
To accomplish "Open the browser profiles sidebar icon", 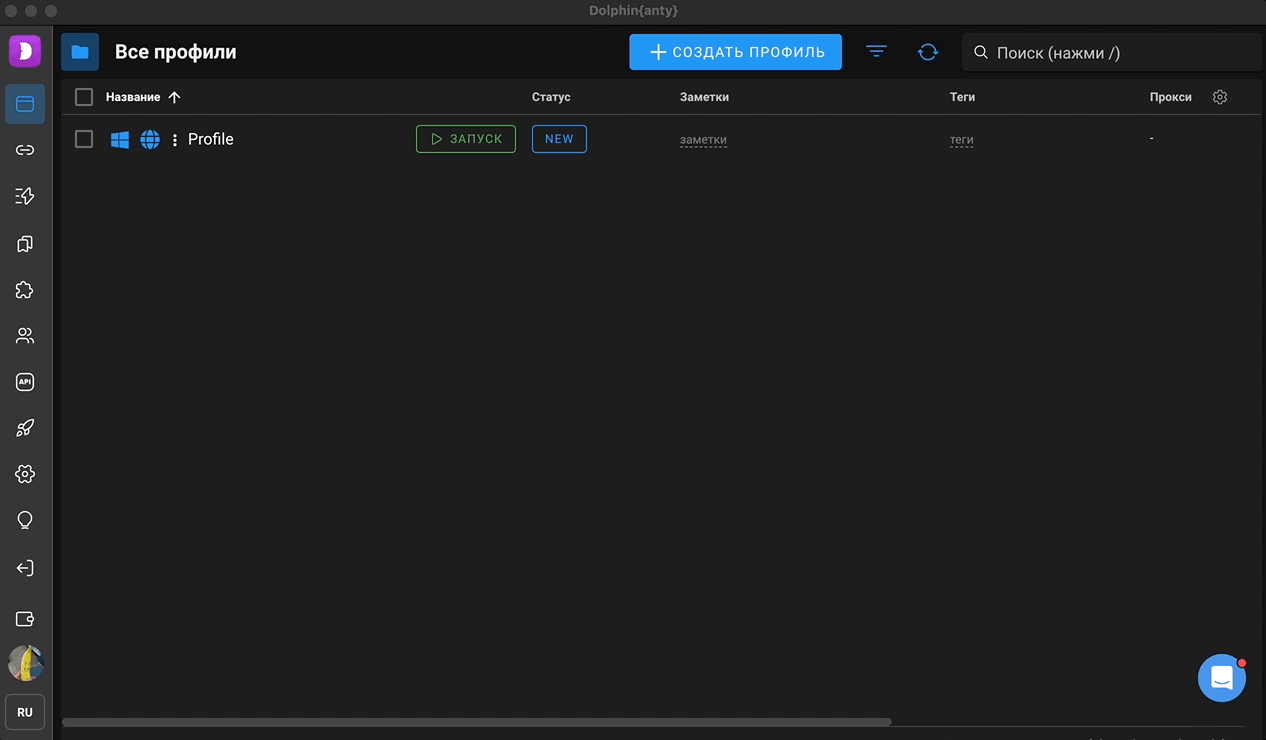I will point(25,104).
